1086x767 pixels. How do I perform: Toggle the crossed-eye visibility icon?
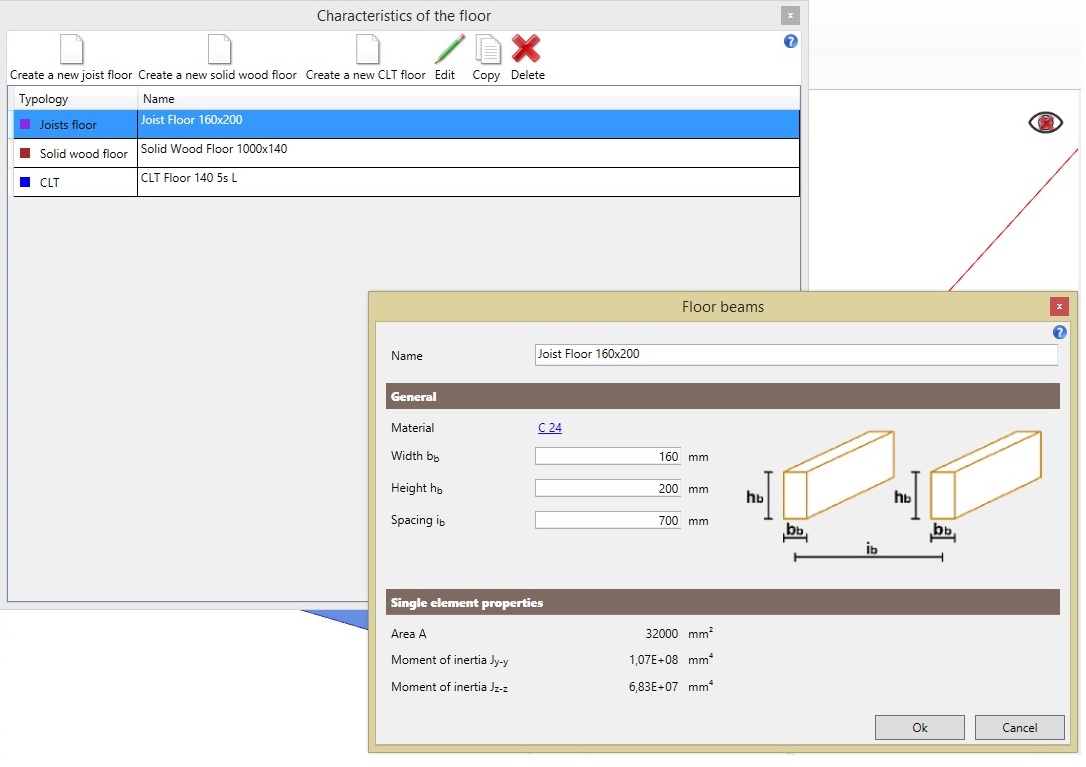coord(1045,123)
